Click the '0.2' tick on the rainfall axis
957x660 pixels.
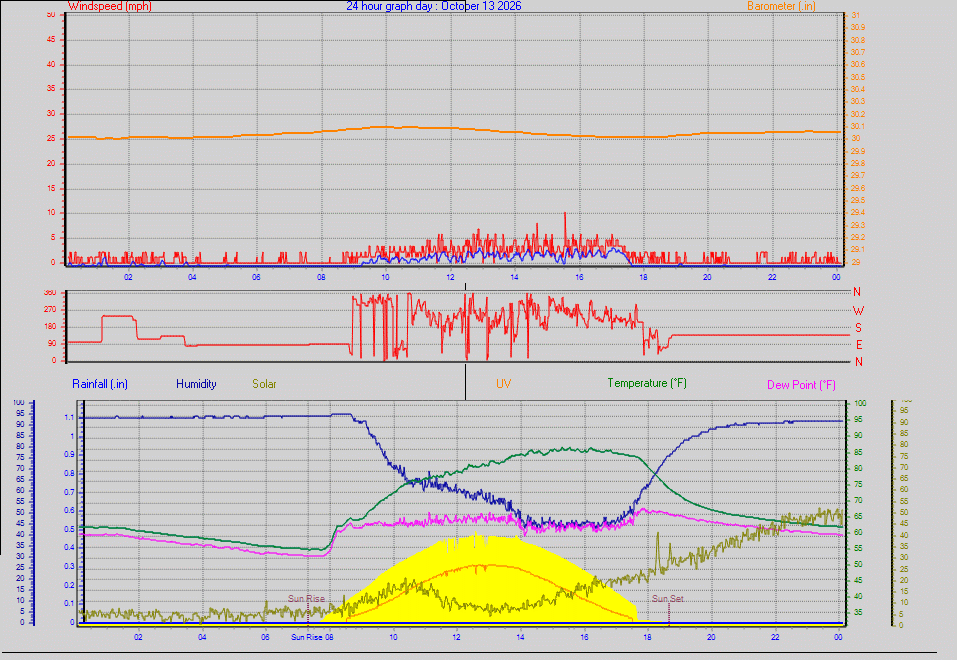pyautogui.click(x=69, y=585)
